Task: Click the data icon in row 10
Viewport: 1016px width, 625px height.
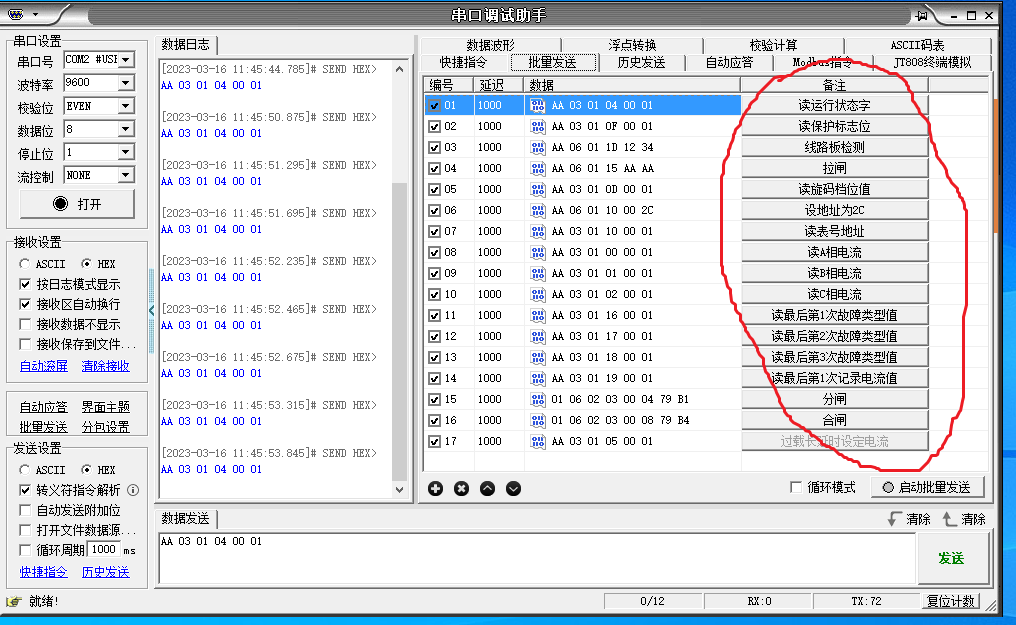Action: point(537,294)
